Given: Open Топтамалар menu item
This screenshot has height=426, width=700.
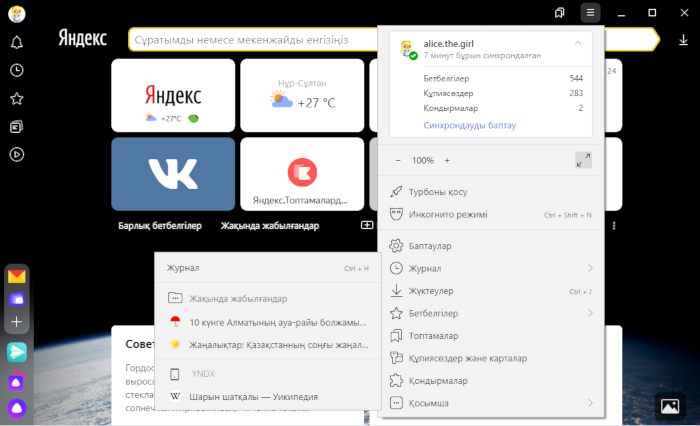Looking at the screenshot, I should (491, 336).
